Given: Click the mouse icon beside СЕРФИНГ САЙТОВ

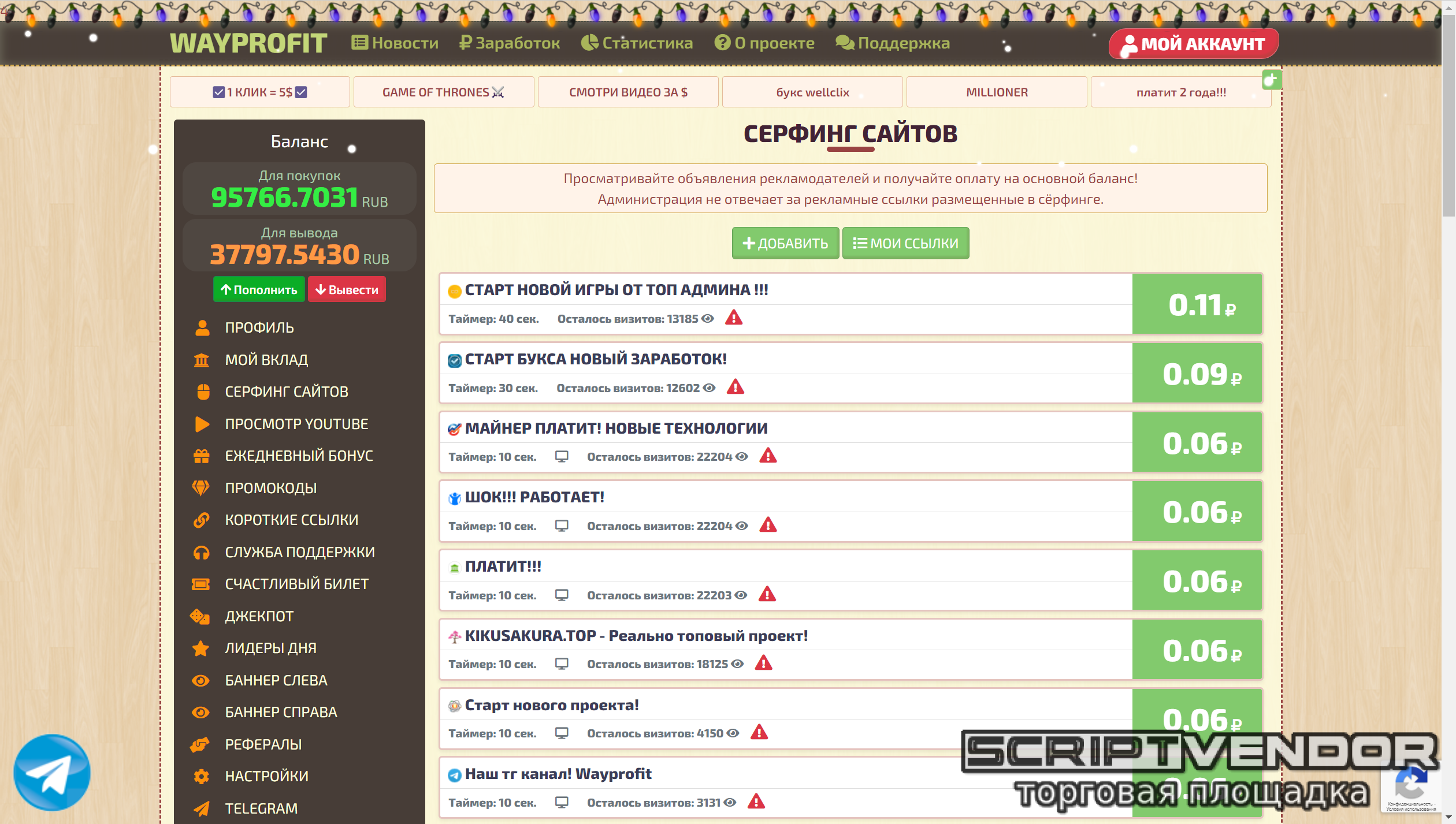Looking at the screenshot, I should (x=203, y=392).
